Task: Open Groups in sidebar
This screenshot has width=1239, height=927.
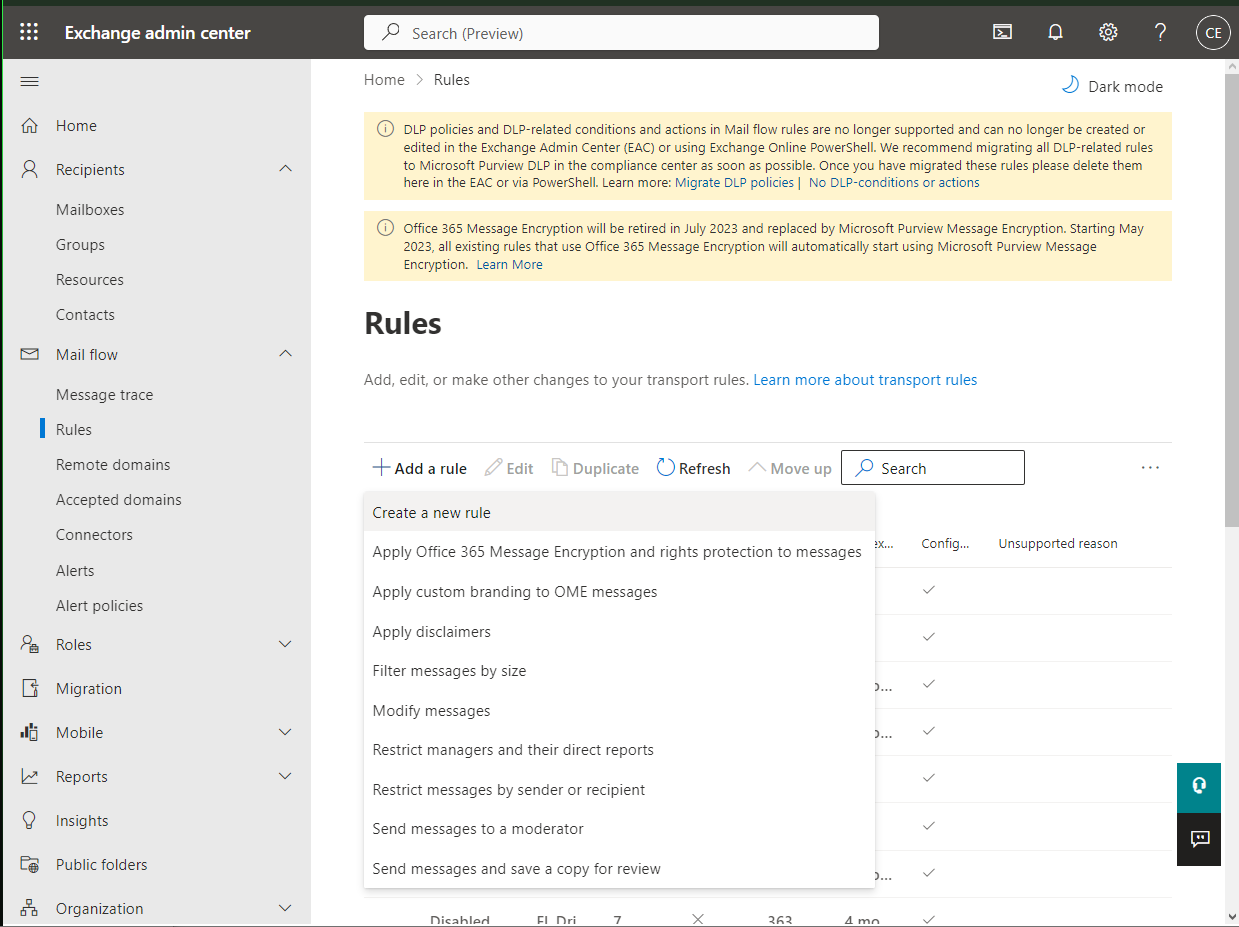Action: (80, 244)
